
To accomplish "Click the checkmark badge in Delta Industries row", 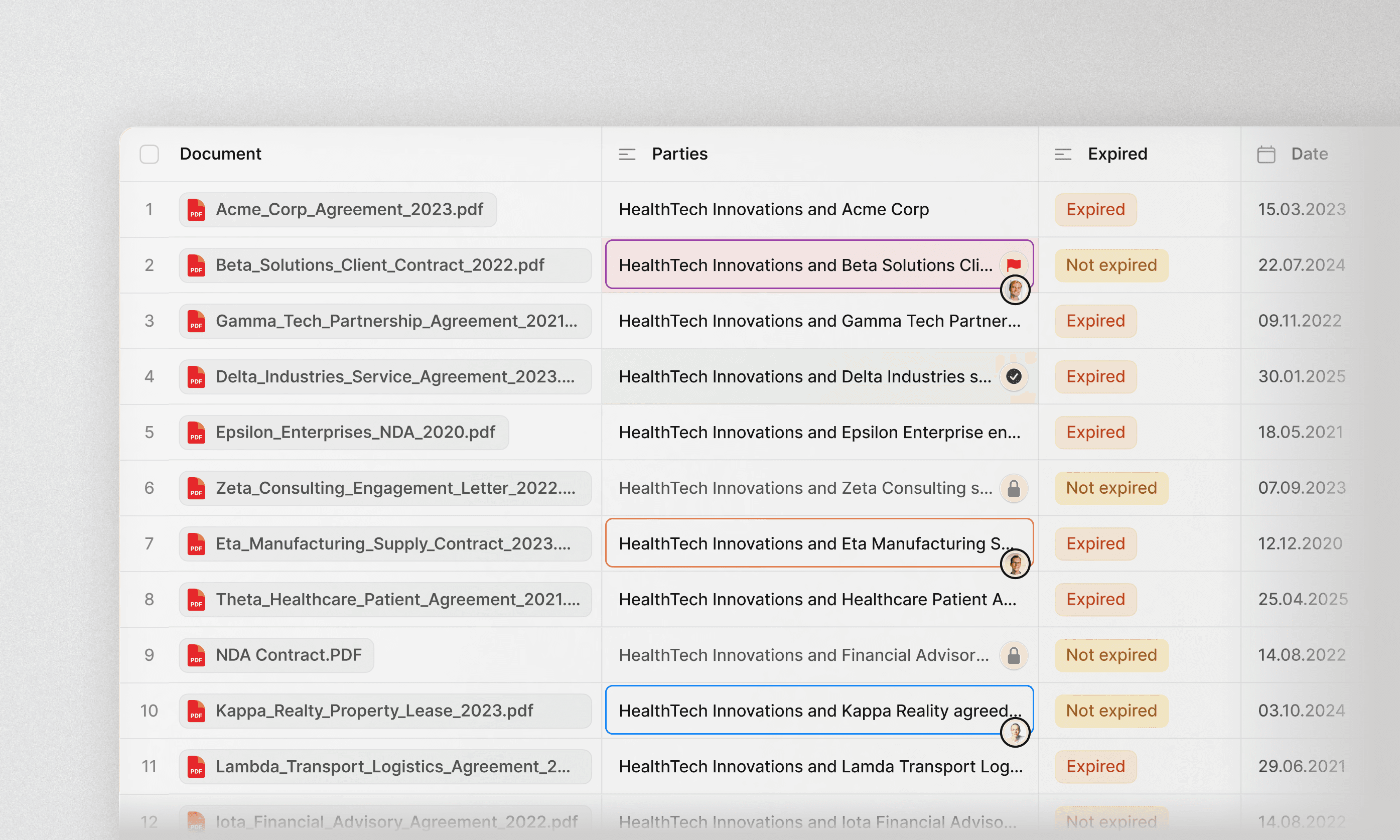I will 1014,376.
